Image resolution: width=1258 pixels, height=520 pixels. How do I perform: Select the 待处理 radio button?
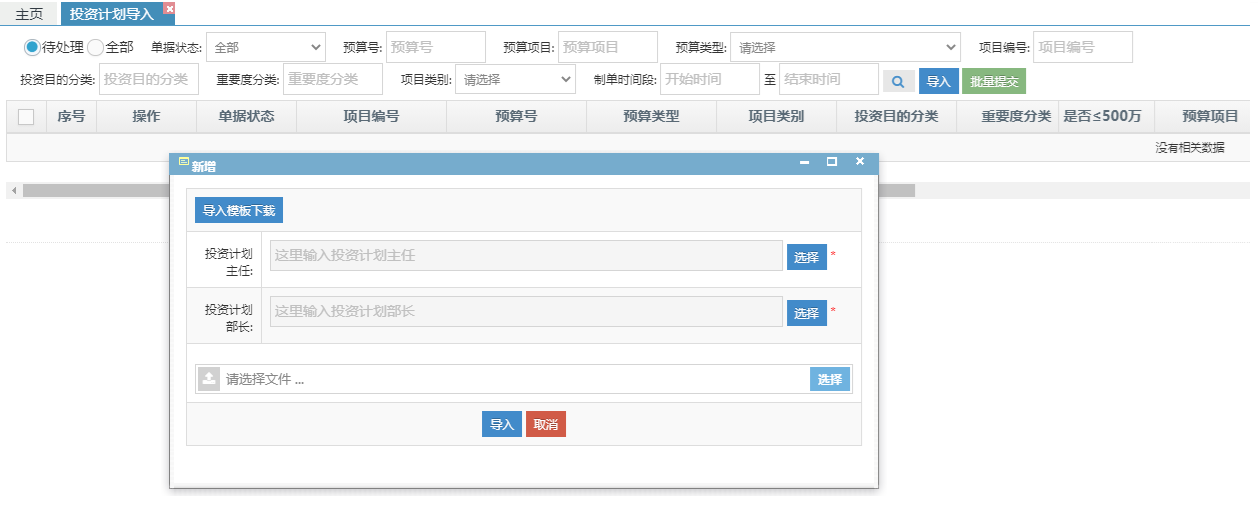tap(32, 47)
